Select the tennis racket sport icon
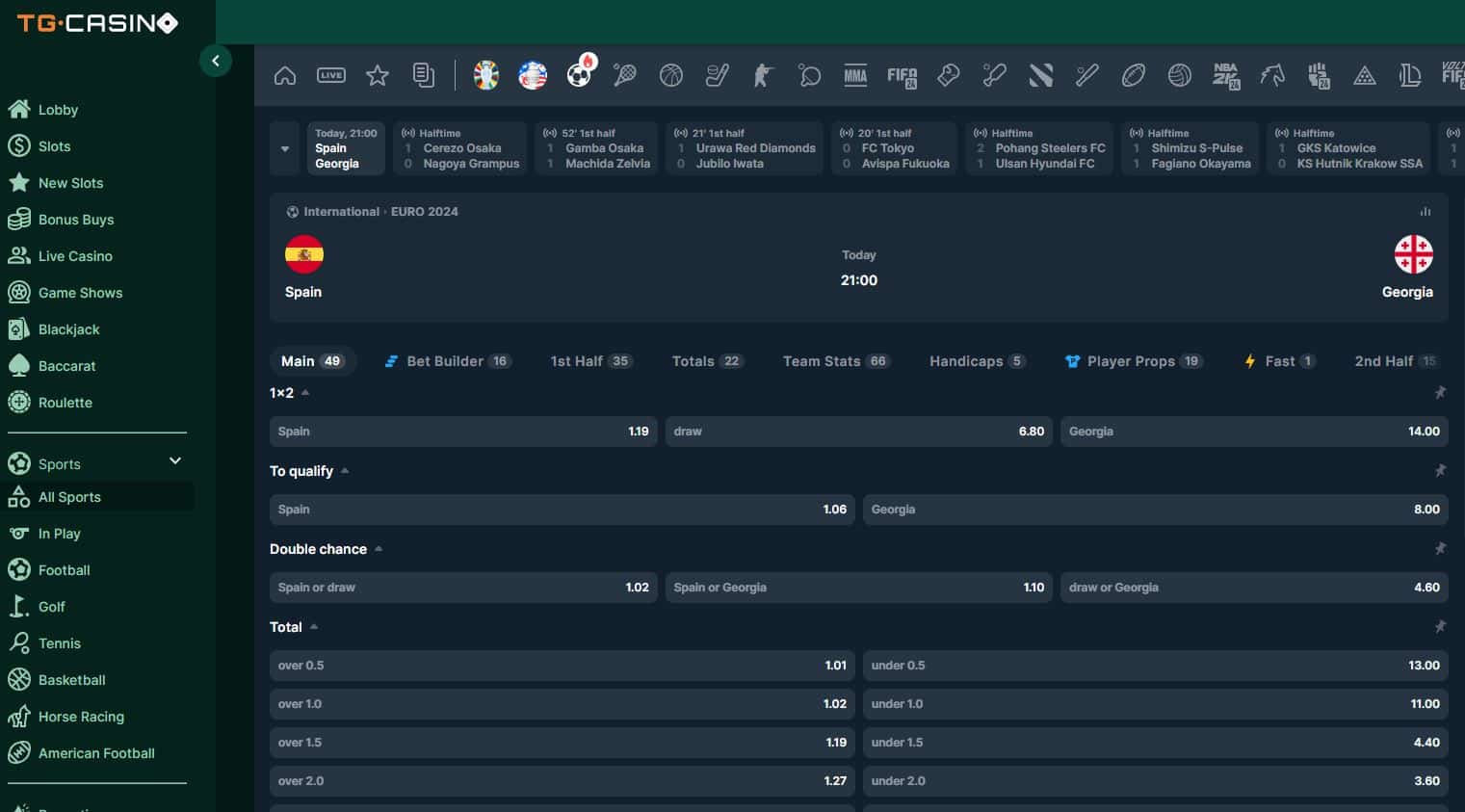The image size is (1465, 812). [x=625, y=75]
